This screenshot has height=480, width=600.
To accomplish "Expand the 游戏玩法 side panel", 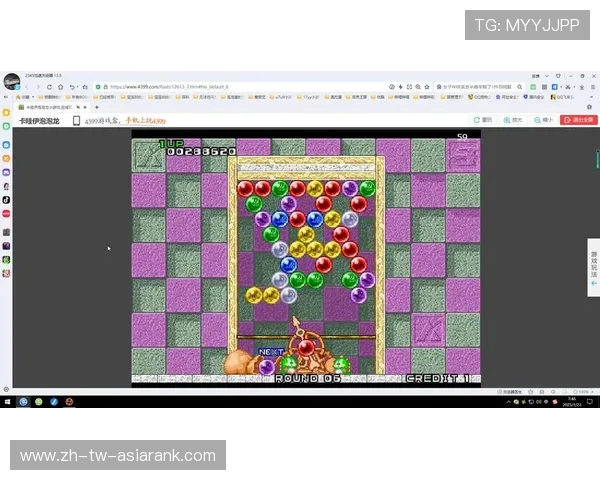I will [x=593, y=265].
